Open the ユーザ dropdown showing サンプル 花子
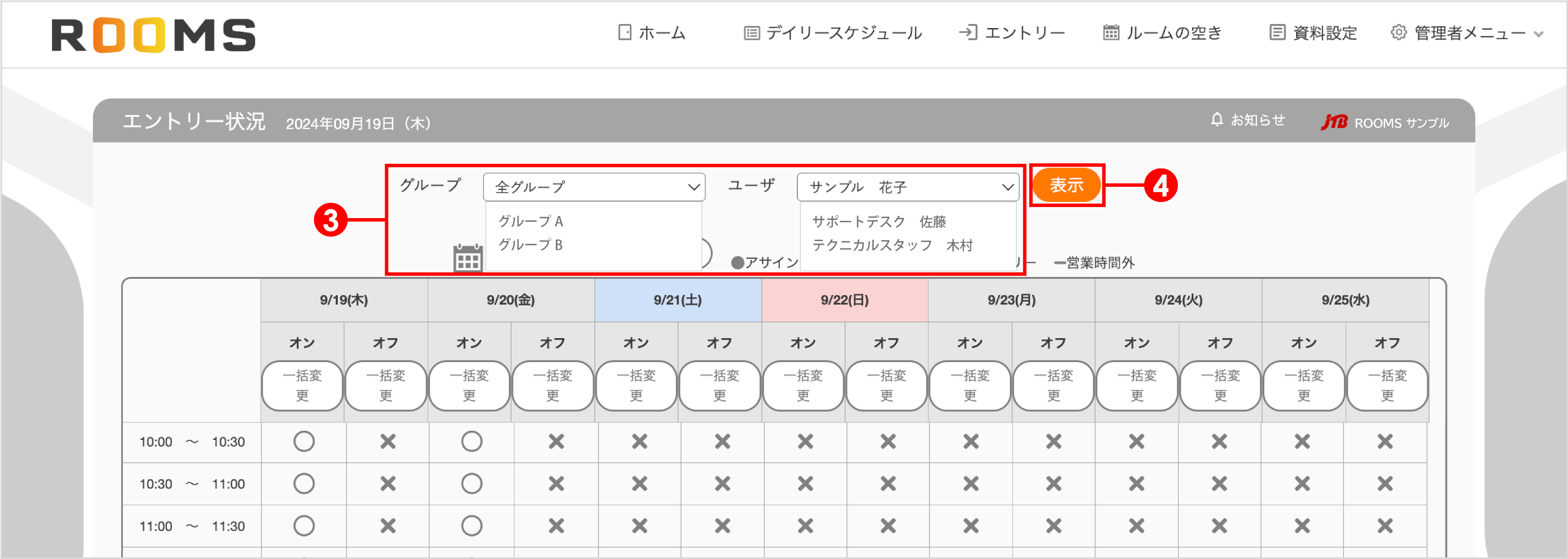This screenshot has width=1568, height=559. pos(908,187)
